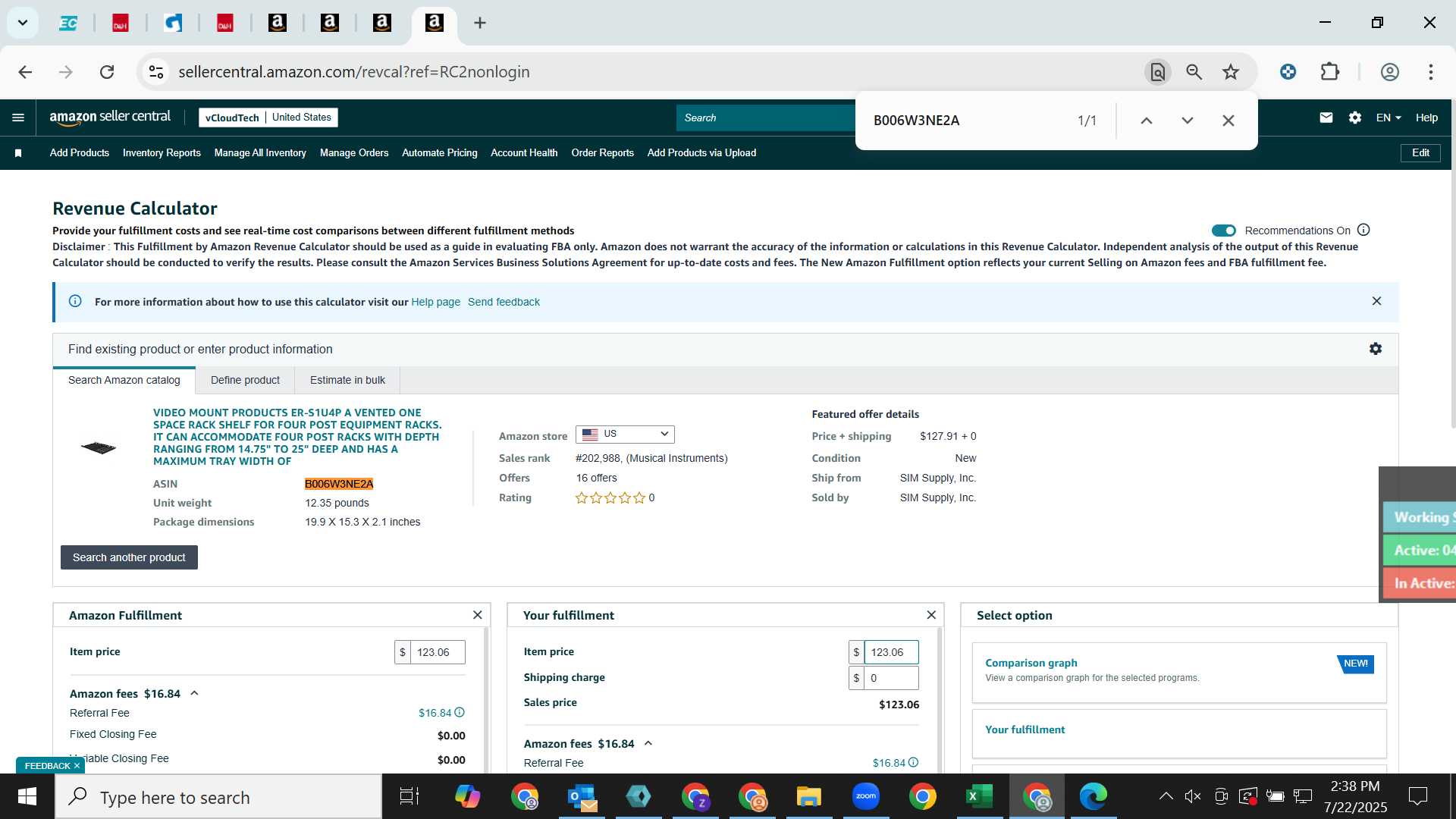Click the product thumbnail image
The height and width of the screenshot is (819, 1456).
[99, 447]
